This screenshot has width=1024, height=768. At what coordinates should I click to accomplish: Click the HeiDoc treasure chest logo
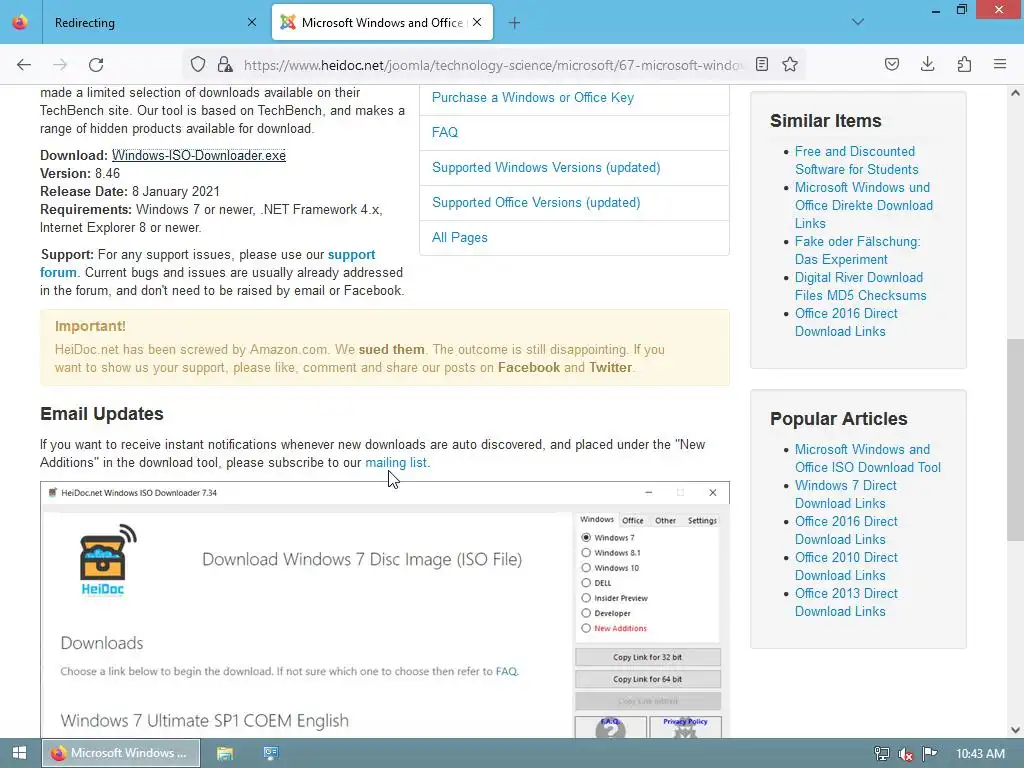[x=106, y=560]
